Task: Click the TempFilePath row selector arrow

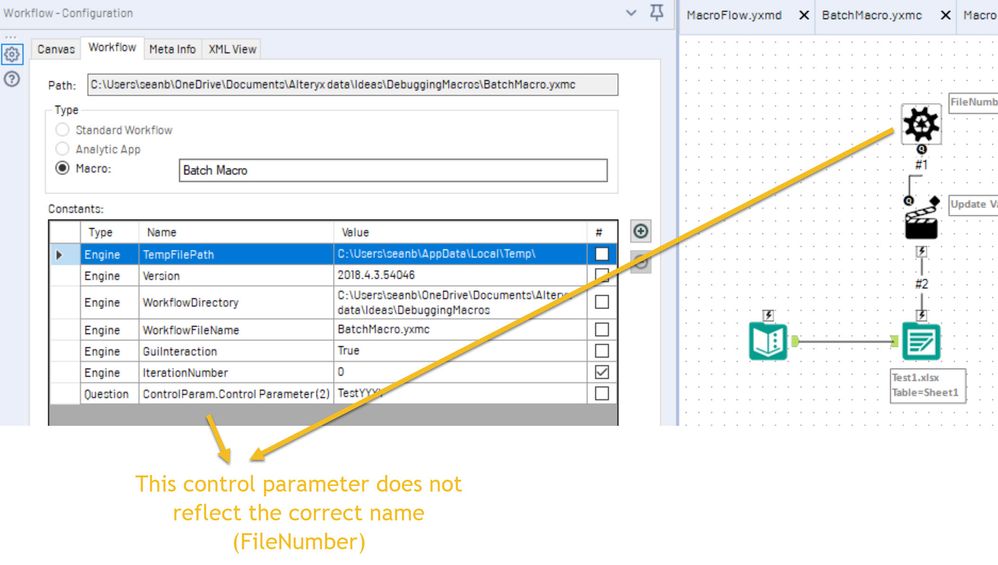Action: 59,255
